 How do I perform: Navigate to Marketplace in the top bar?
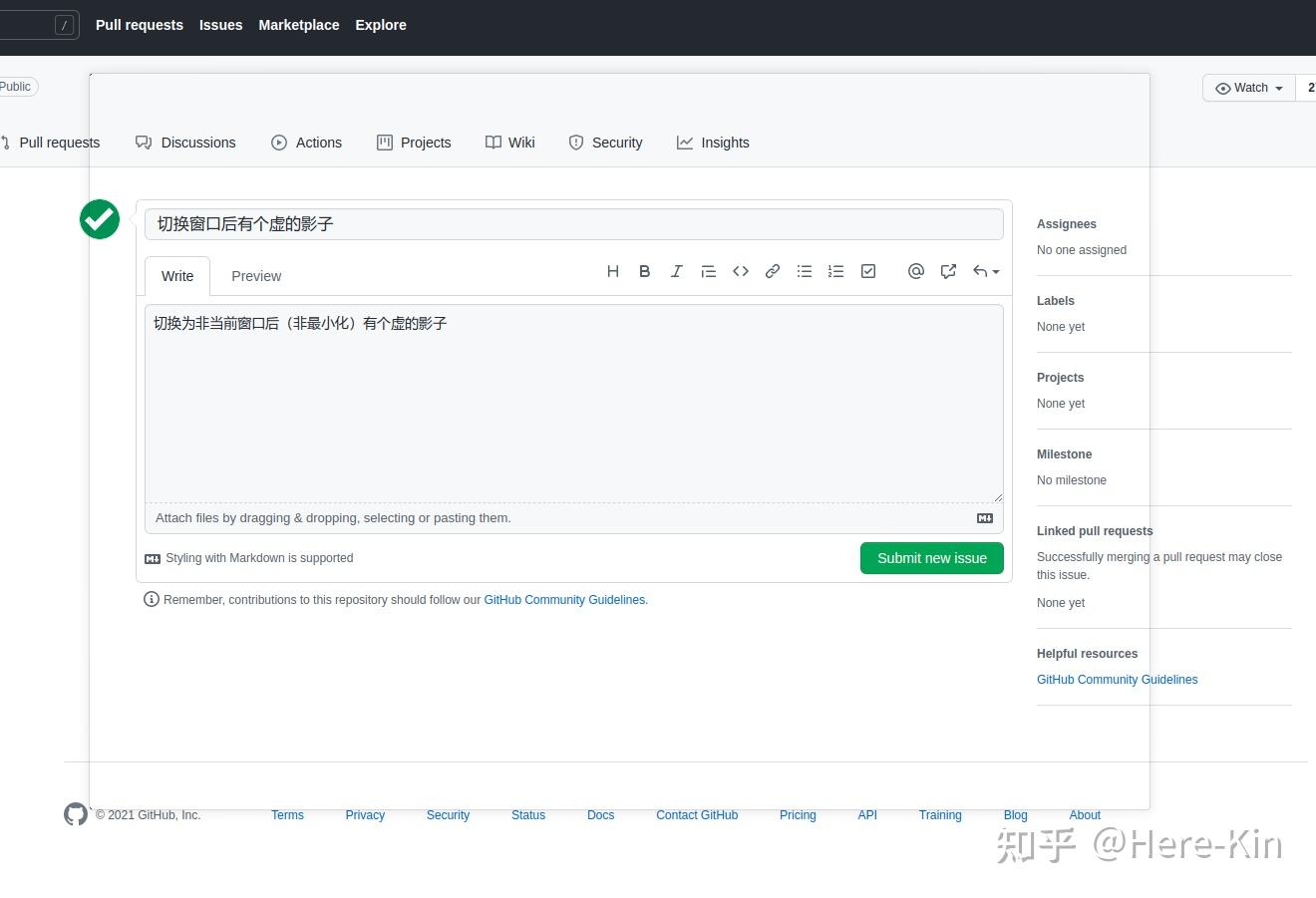(x=298, y=24)
